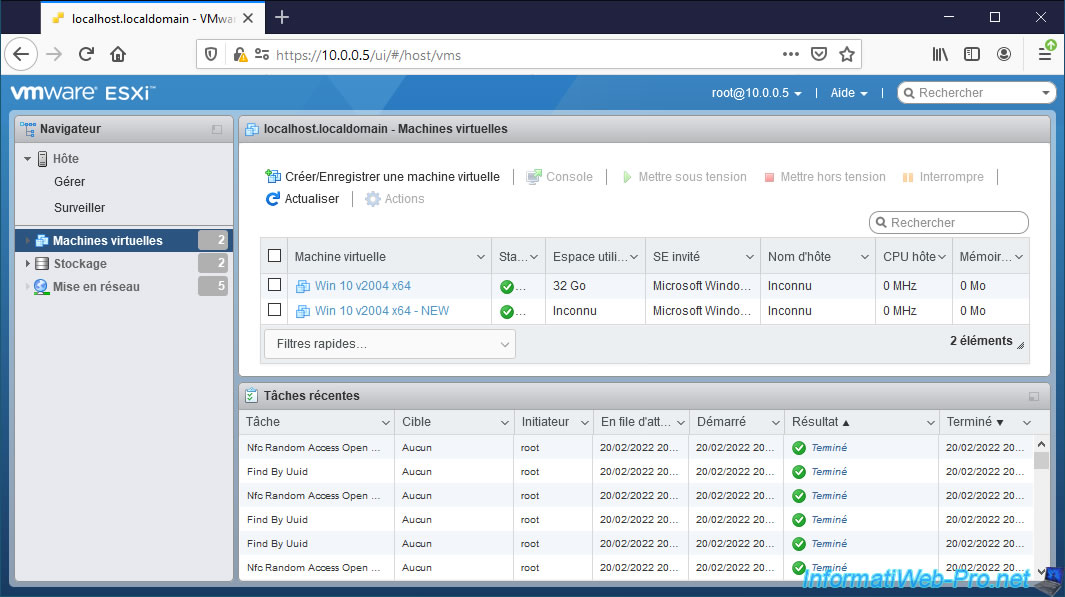Open Firefox Library icon
This screenshot has height=597, width=1065.
click(x=940, y=54)
